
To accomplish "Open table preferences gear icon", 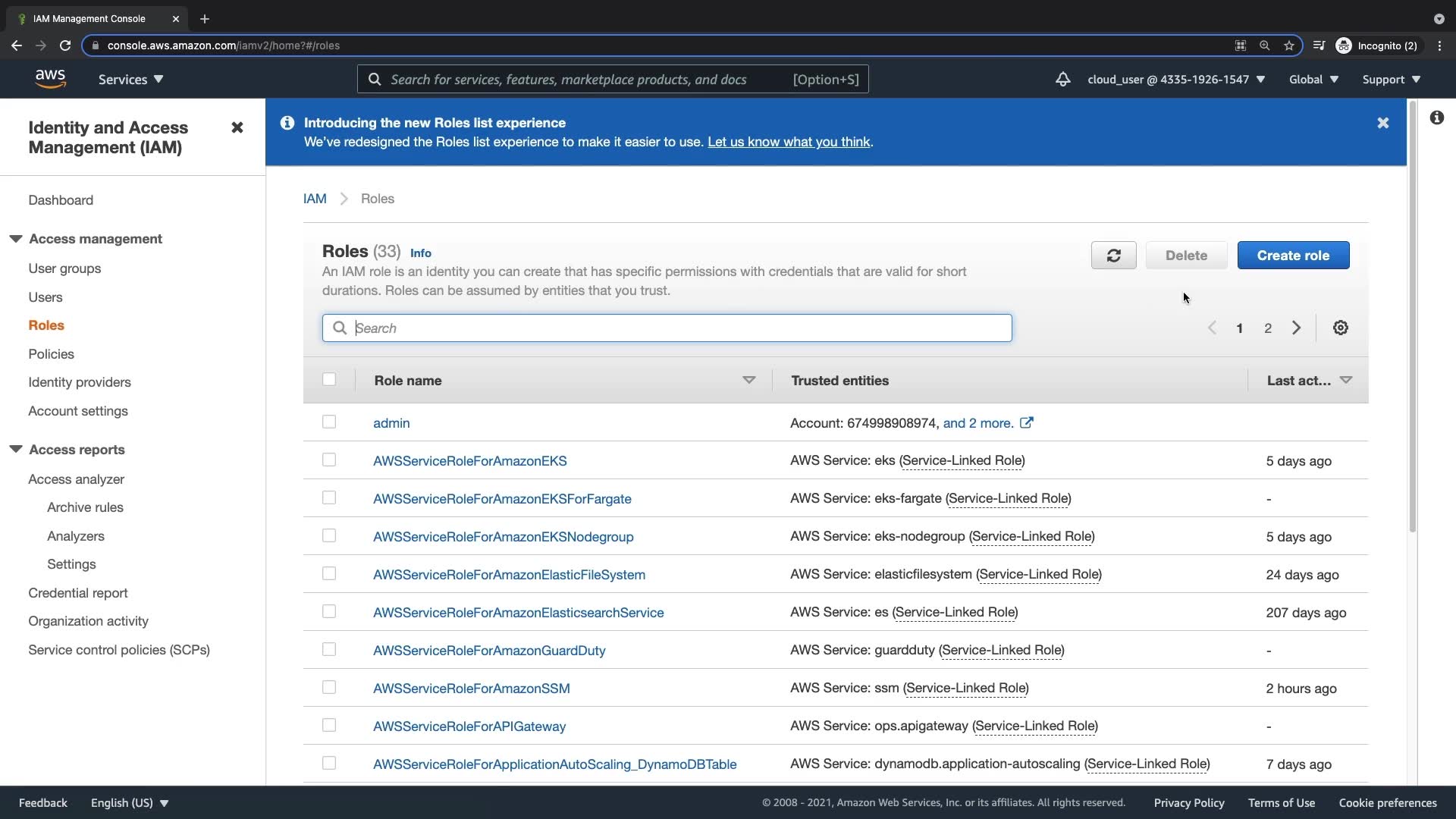I will pos(1340,328).
